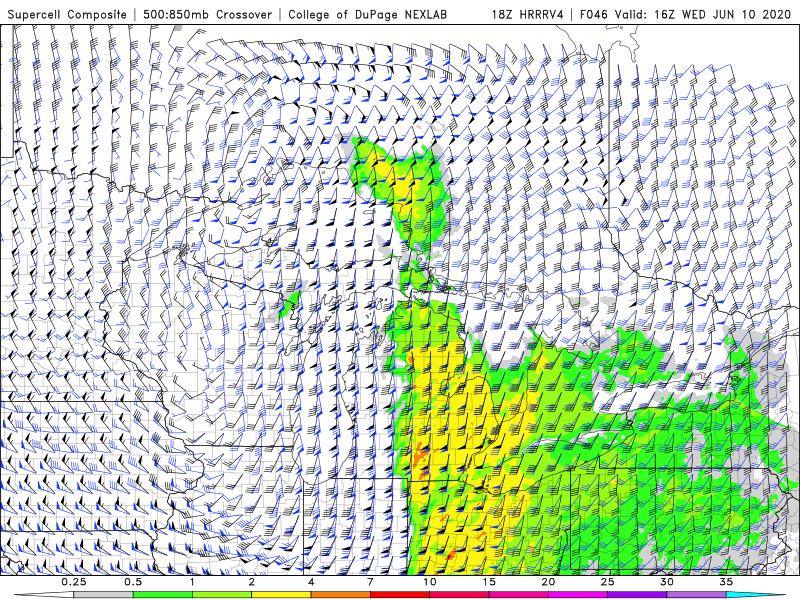Click the crimson 10–15 legend color segment

[459, 595]
